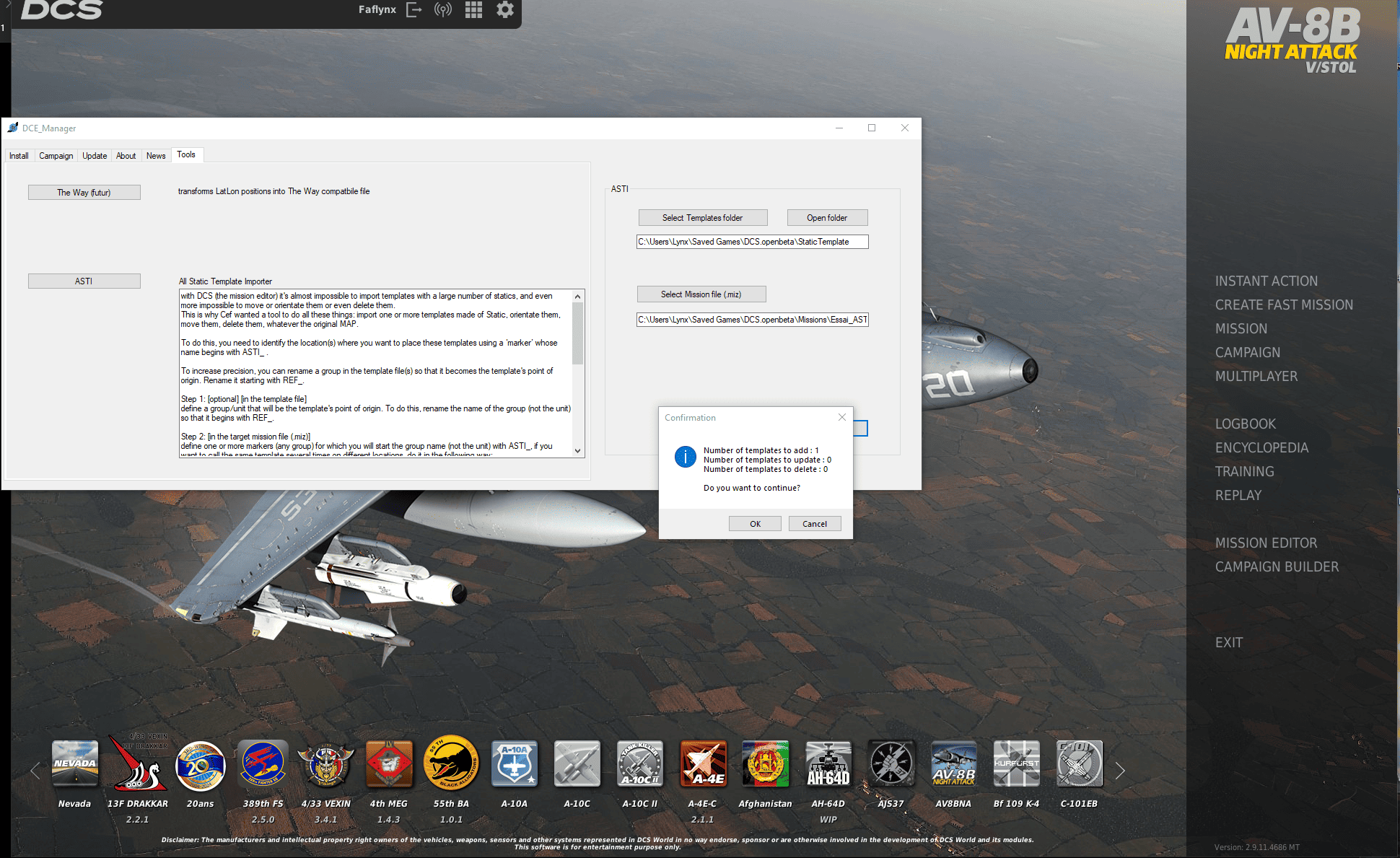1400x858 pixels.
Task: Select the C-101EB module icon
Action: (1080, 763)
